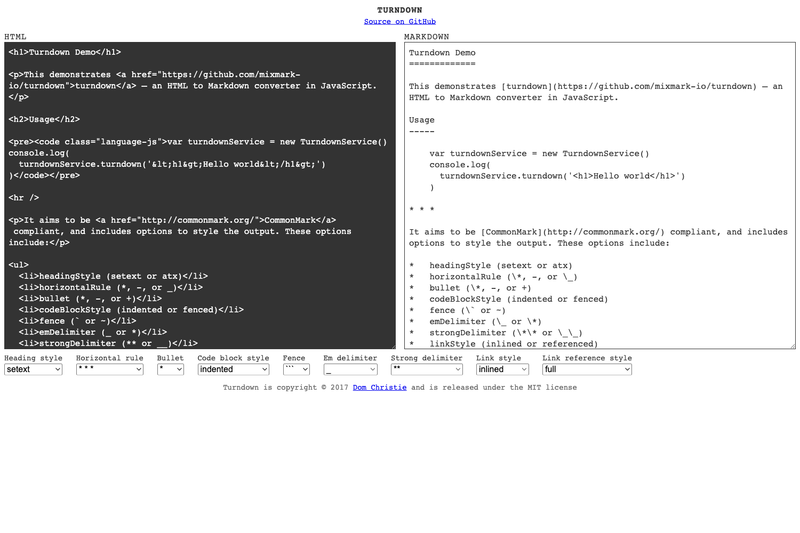The height and width of the screenshot is (533, 800).
Task: Click 'Turndown Demo' heading in Markdown output
Action: click(x=442, y=53)
